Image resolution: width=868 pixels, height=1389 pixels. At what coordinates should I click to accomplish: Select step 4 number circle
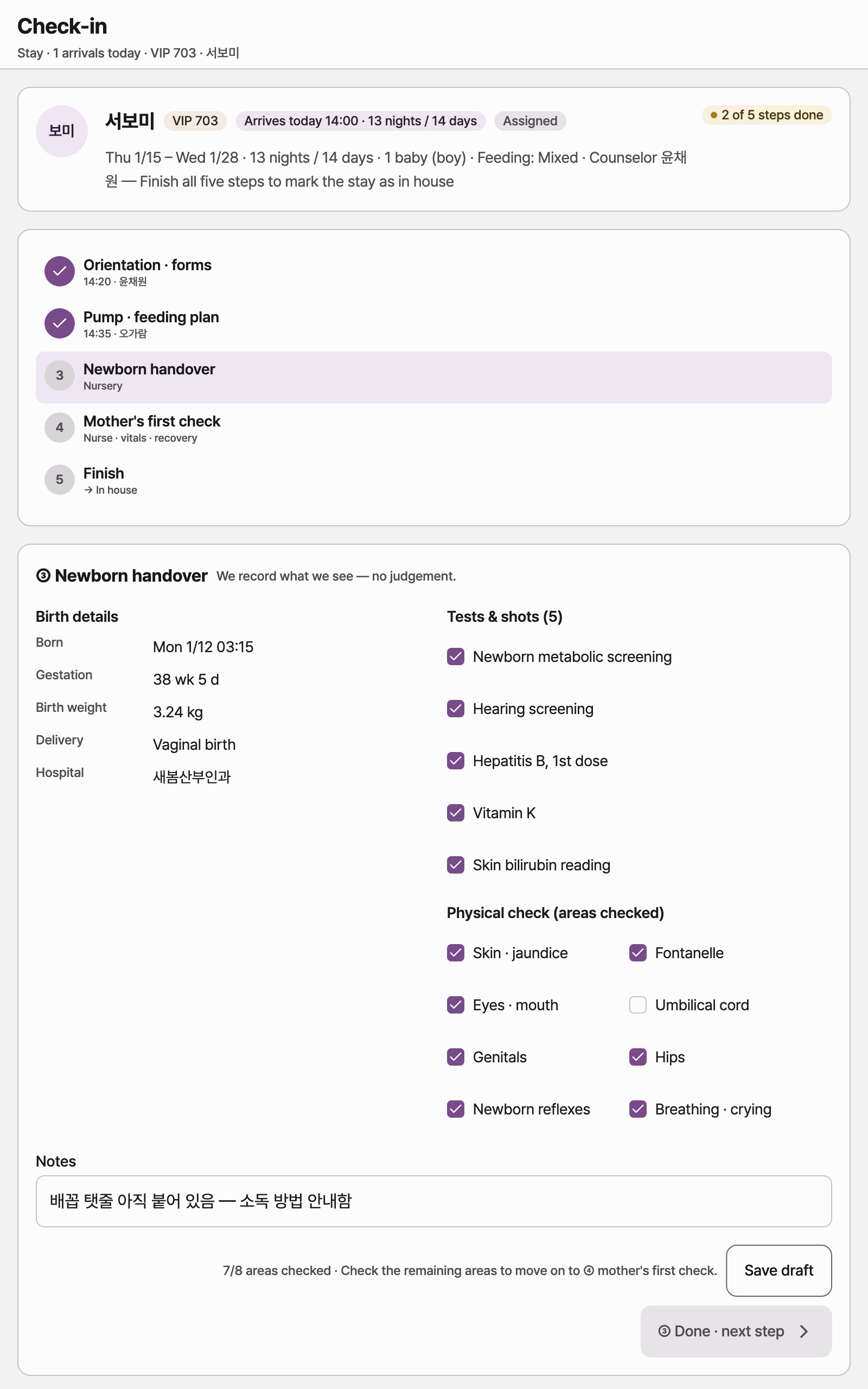[x=60, y=428]
